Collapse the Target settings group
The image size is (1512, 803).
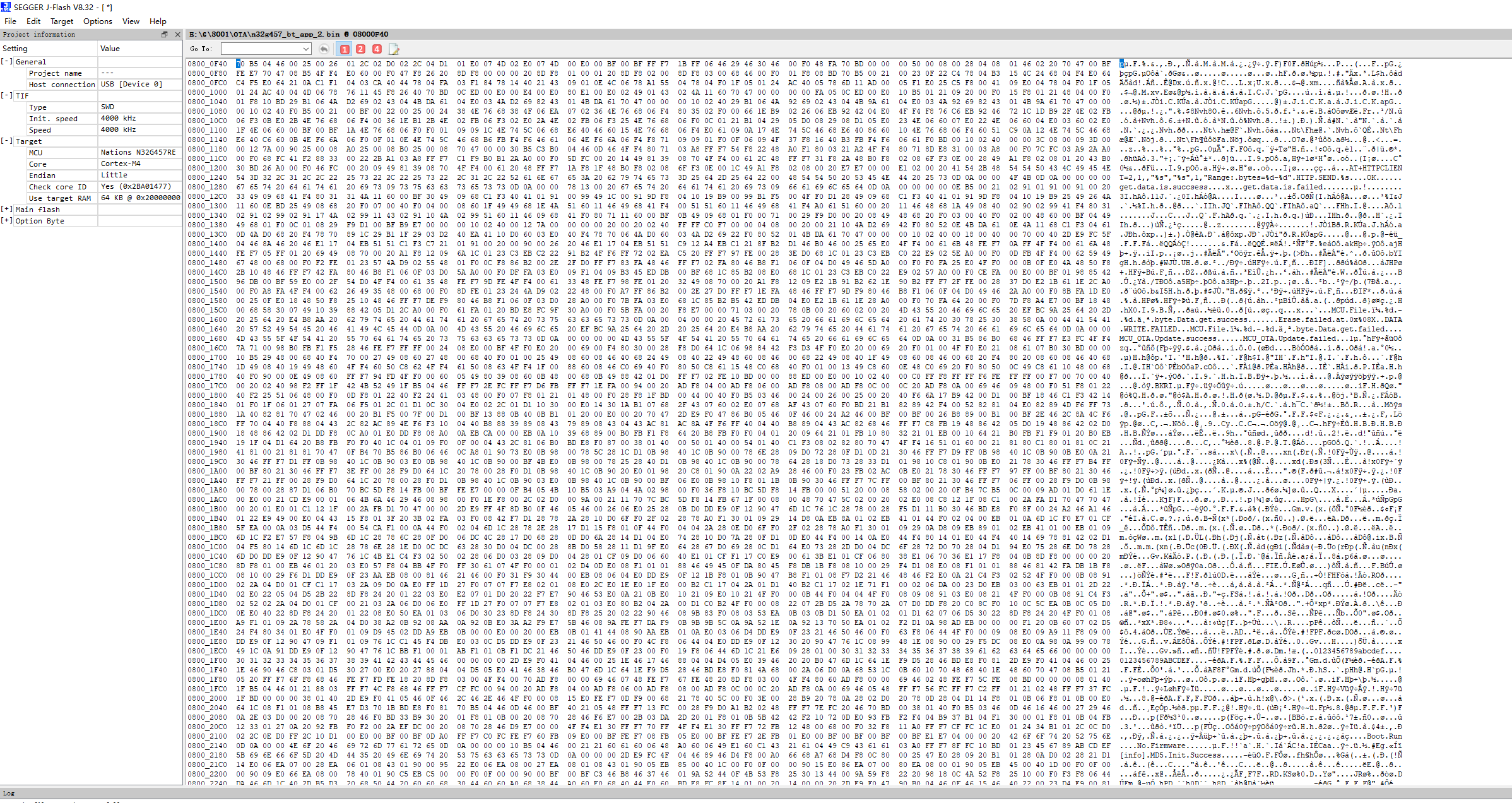click(x=6, y=141)
